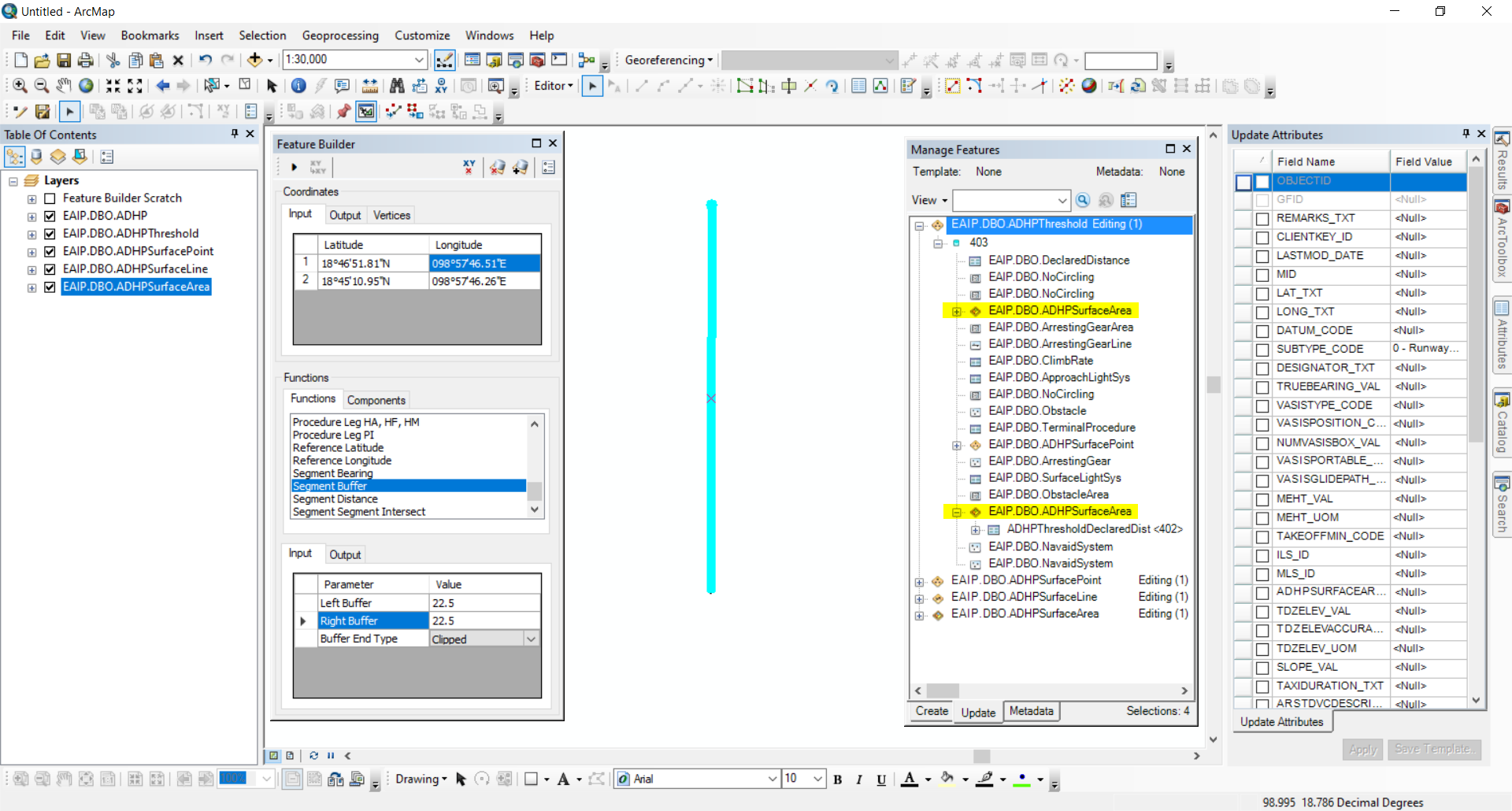Click the line color pen swatch
Screen dimensions: 1512x811
click(984, 780)
